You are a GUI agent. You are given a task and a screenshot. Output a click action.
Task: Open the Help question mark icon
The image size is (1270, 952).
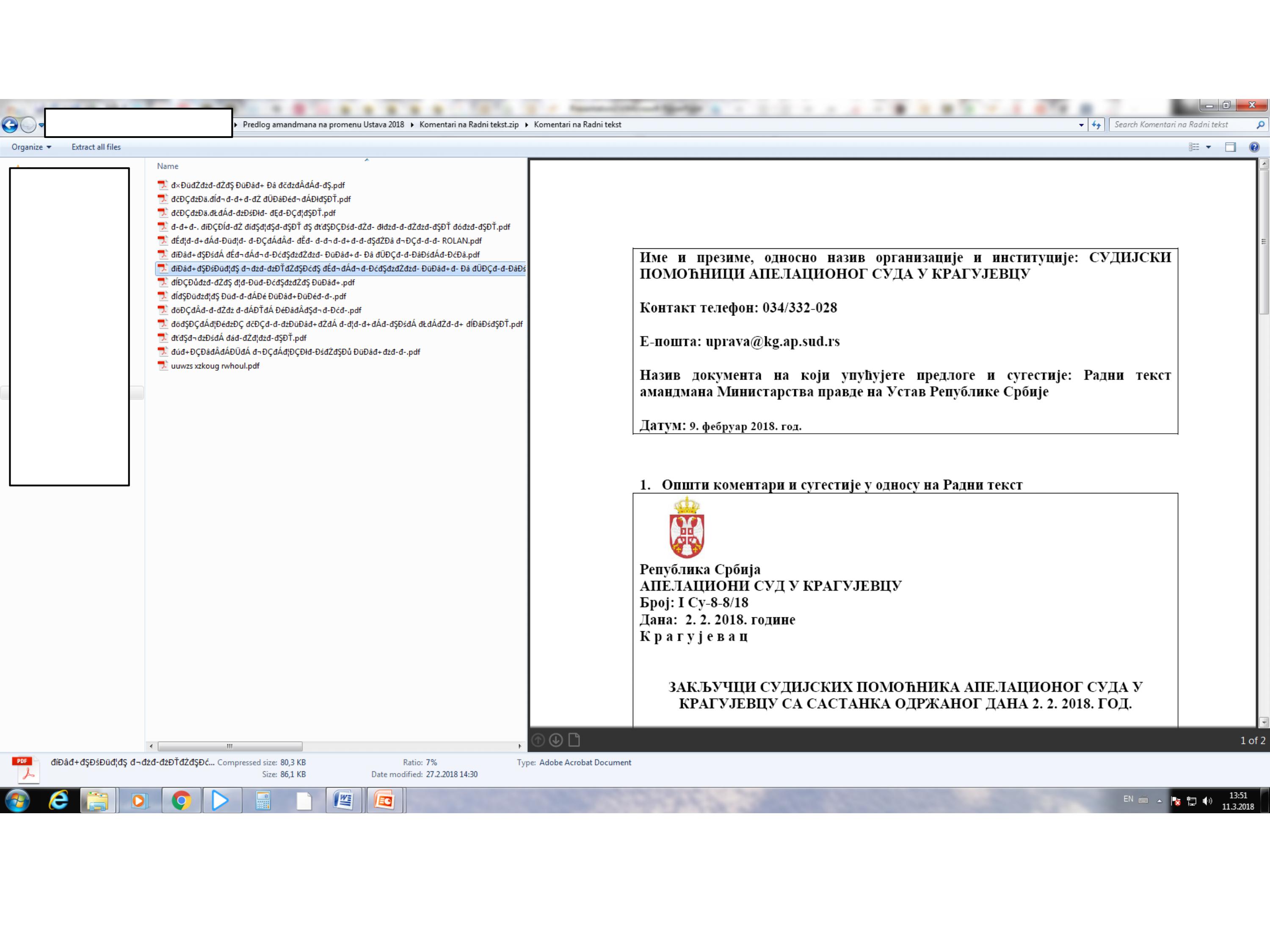point(1254,147)
